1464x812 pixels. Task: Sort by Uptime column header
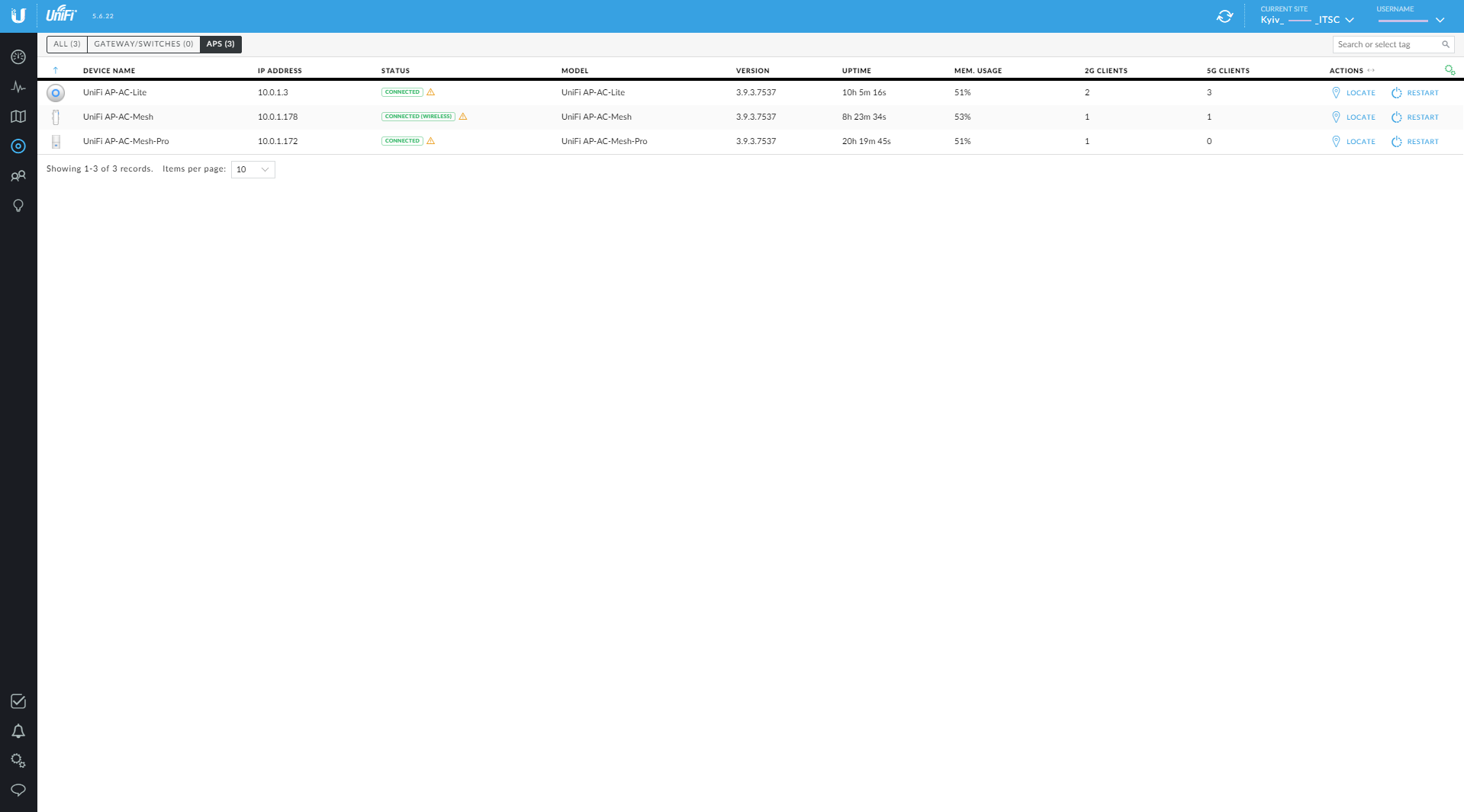857,71
